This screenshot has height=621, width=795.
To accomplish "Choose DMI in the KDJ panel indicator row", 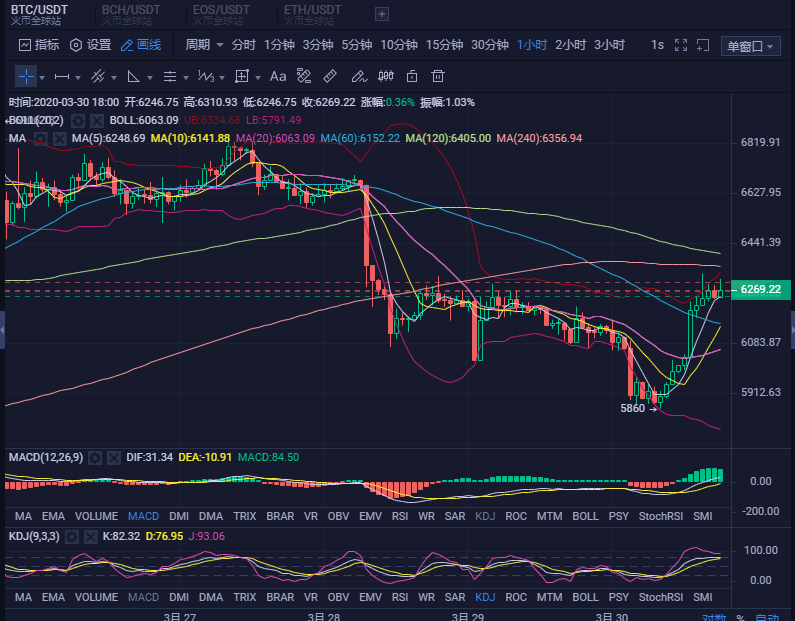I will pyautogui.click(x=179, y=598).
